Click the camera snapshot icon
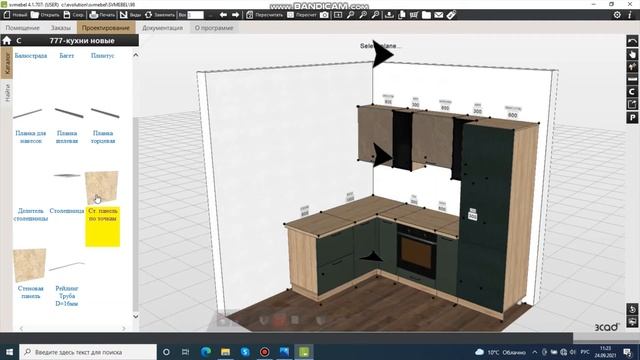The image size is (640, 360). (x=324, y=15)
